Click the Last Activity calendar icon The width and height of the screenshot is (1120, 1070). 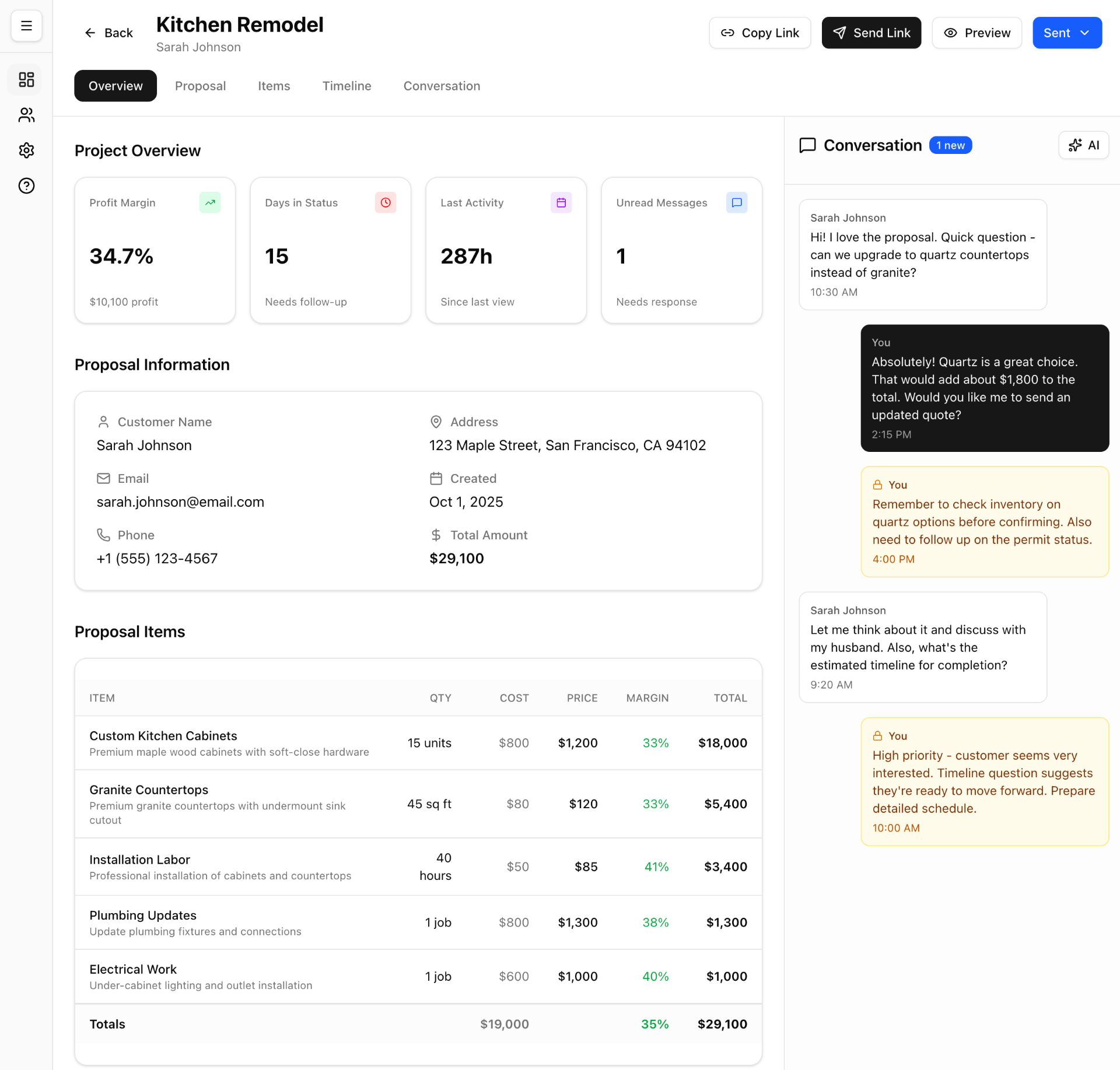561,202
